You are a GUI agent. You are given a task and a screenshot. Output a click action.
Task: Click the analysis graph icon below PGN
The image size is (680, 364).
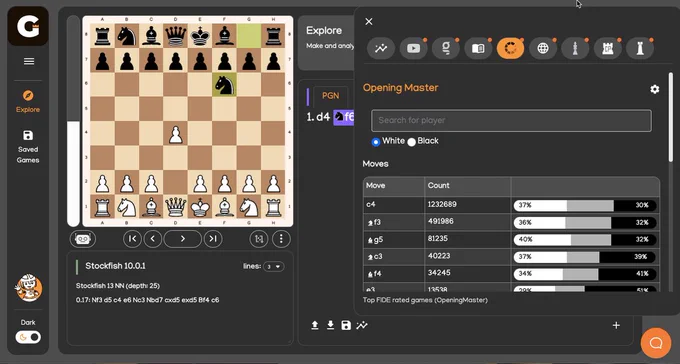pos(362,325)
